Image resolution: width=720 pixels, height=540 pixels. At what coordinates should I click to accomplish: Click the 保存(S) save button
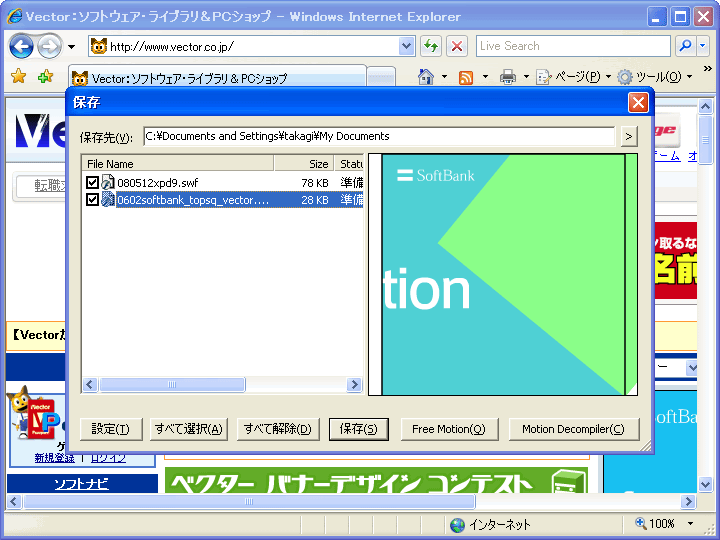coord(359,429)
